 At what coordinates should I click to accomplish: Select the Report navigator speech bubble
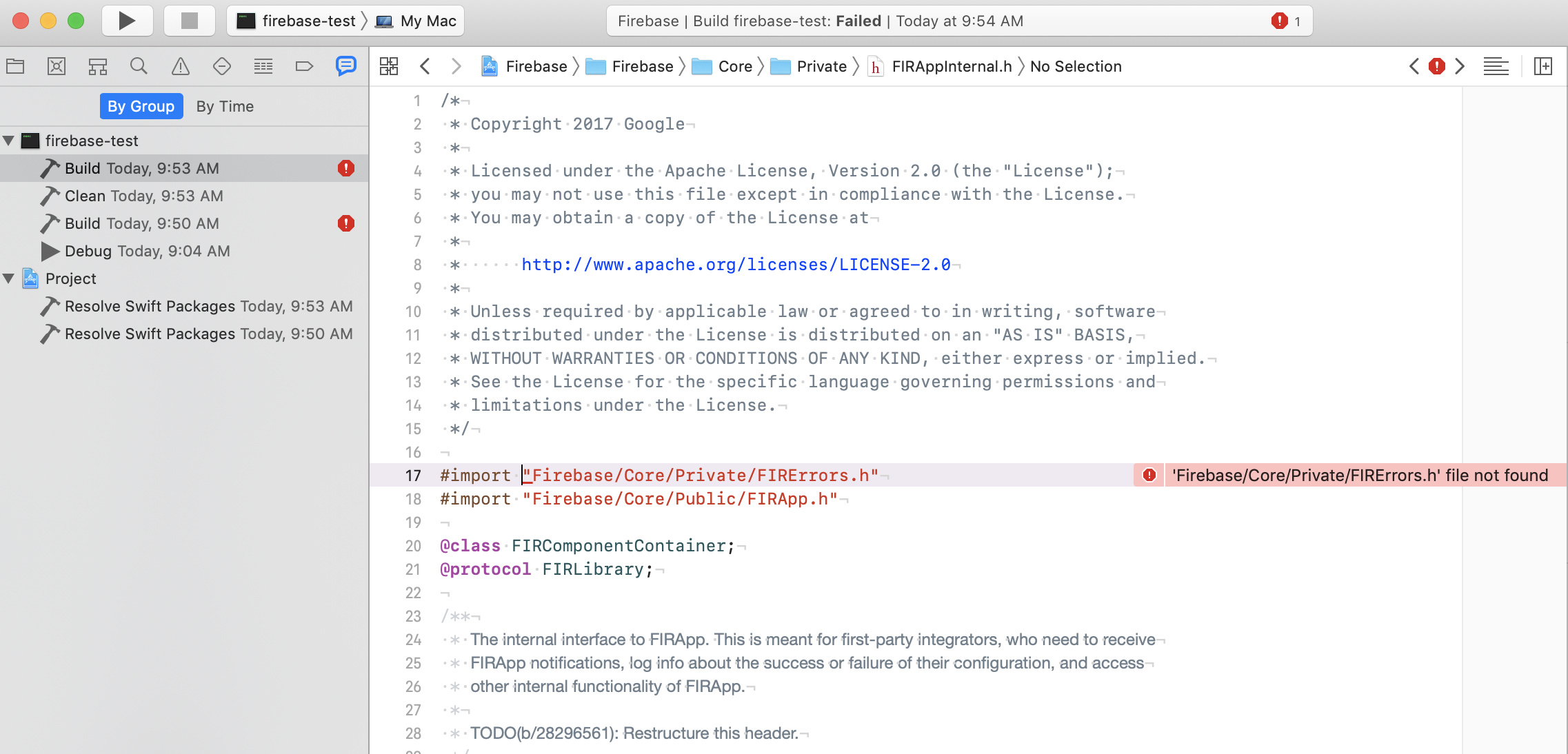pyautogui.click(x=345, y=66)
